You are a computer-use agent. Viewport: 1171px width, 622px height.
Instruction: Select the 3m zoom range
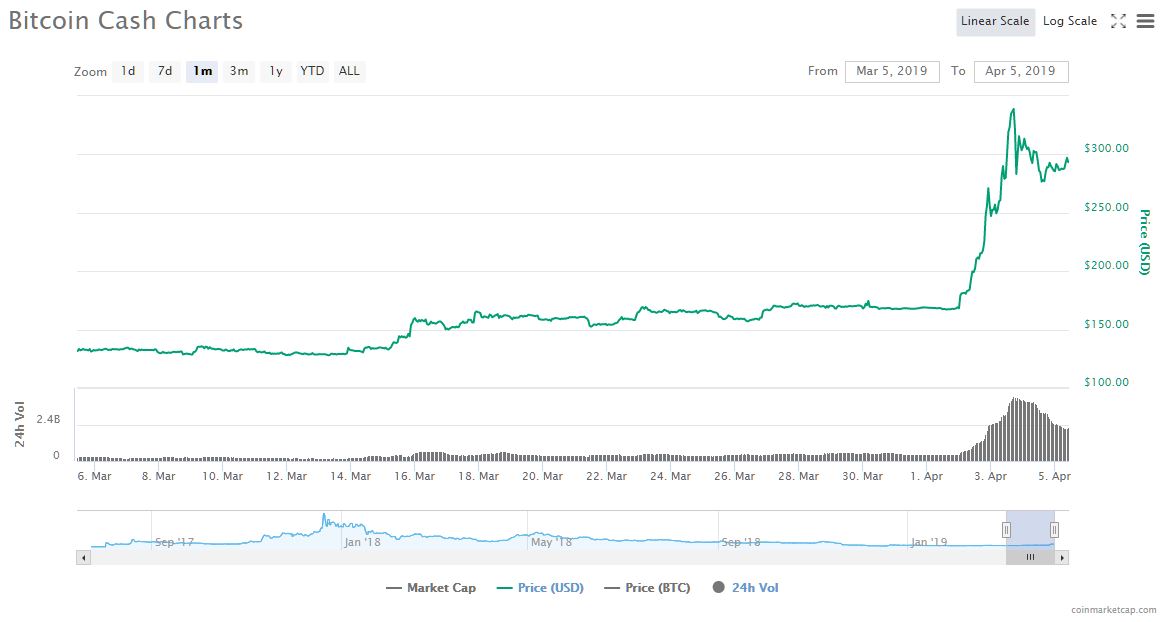(239, 71)
